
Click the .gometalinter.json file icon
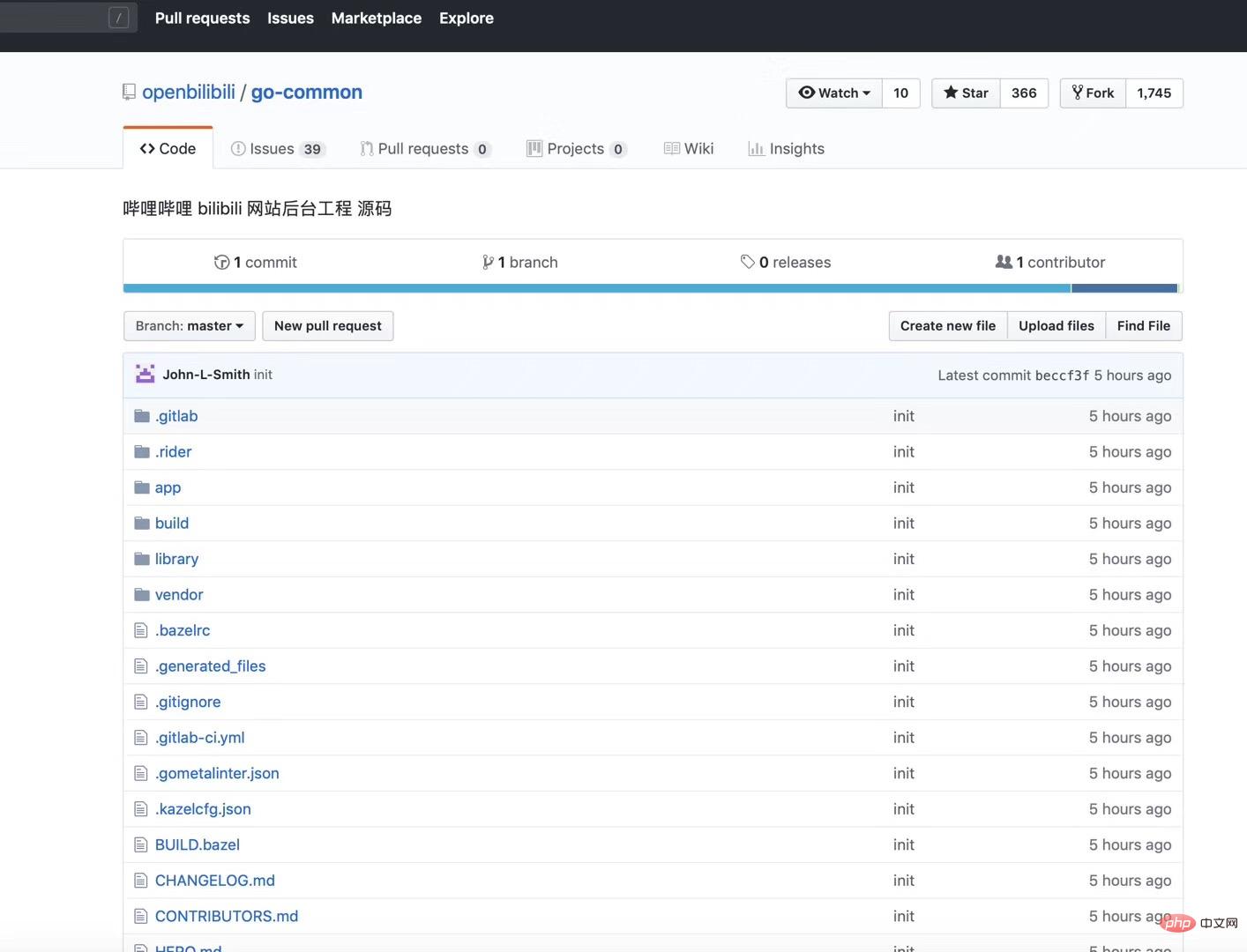click(x=140, y=773)
